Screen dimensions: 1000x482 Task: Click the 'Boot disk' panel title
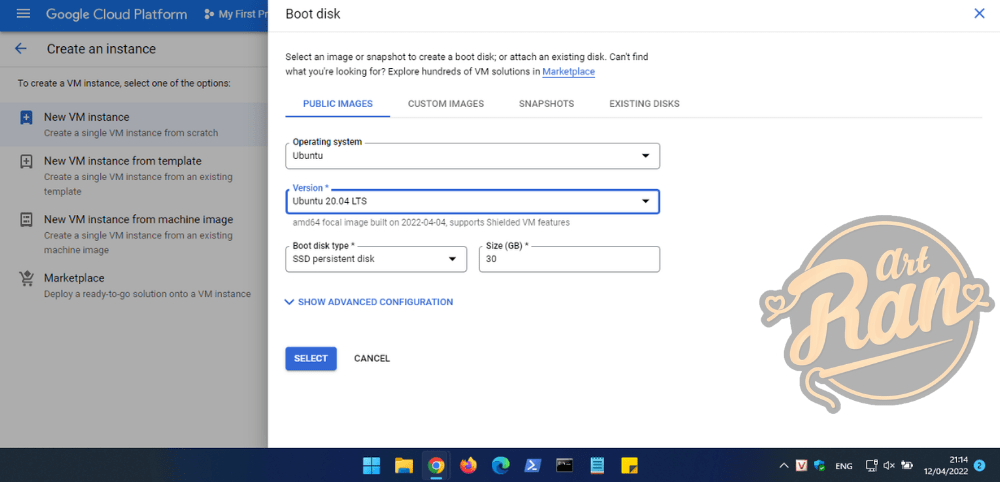tap(313, 14)
